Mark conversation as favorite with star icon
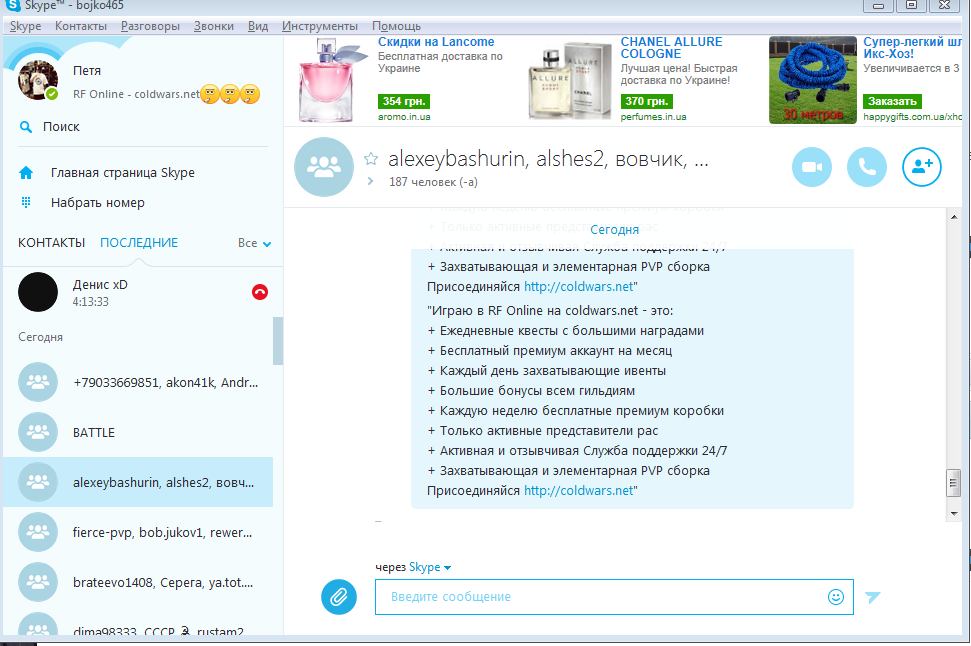The image size is (971, 646). (x=371, y=159)
